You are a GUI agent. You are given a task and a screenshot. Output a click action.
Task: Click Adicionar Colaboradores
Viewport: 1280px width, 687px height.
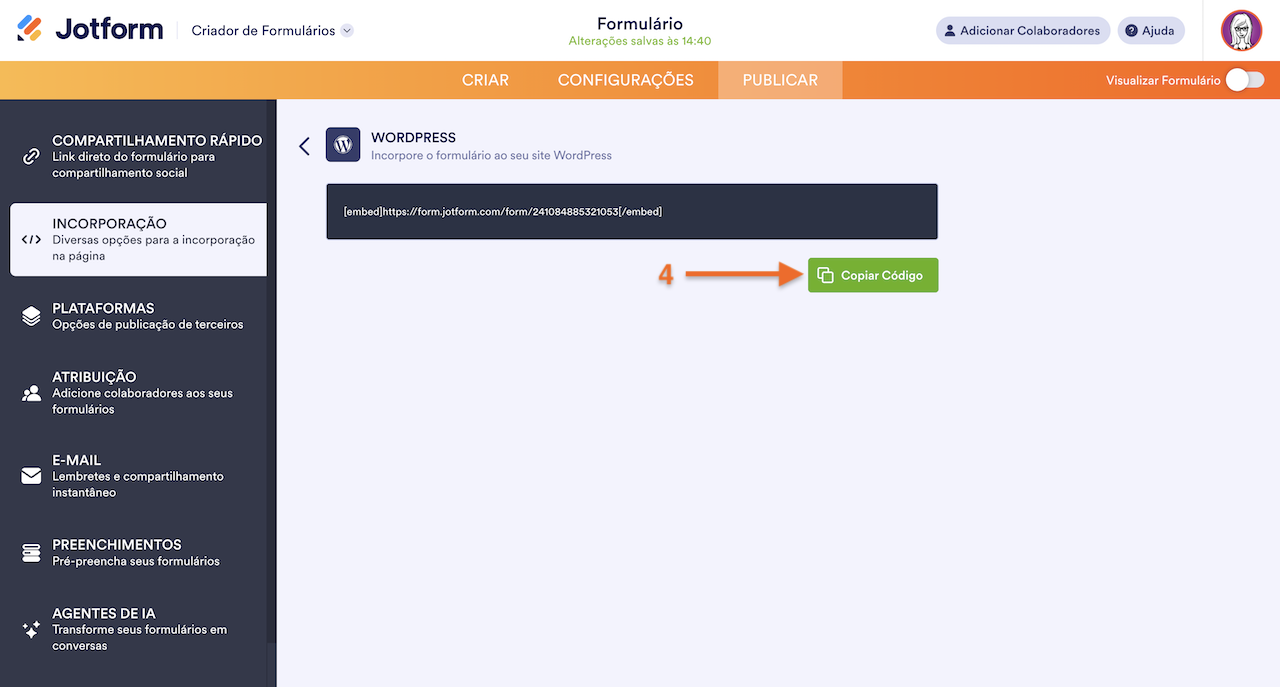click(1023, 30)
